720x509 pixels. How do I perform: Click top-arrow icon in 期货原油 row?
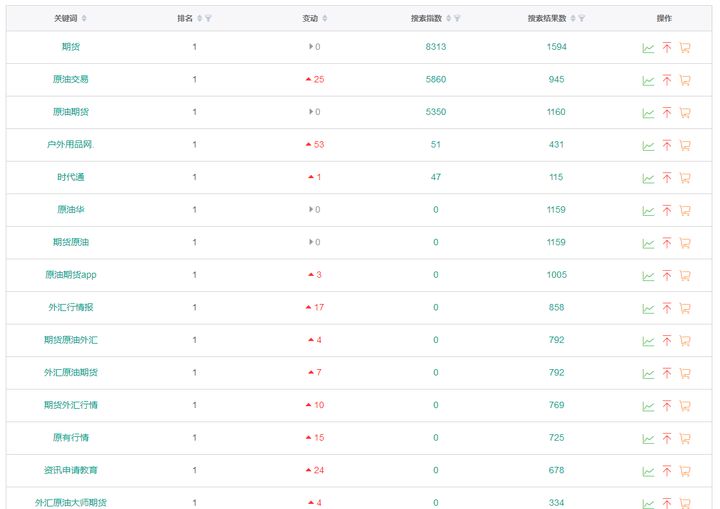pyautogui.click(x=667, y=243)
